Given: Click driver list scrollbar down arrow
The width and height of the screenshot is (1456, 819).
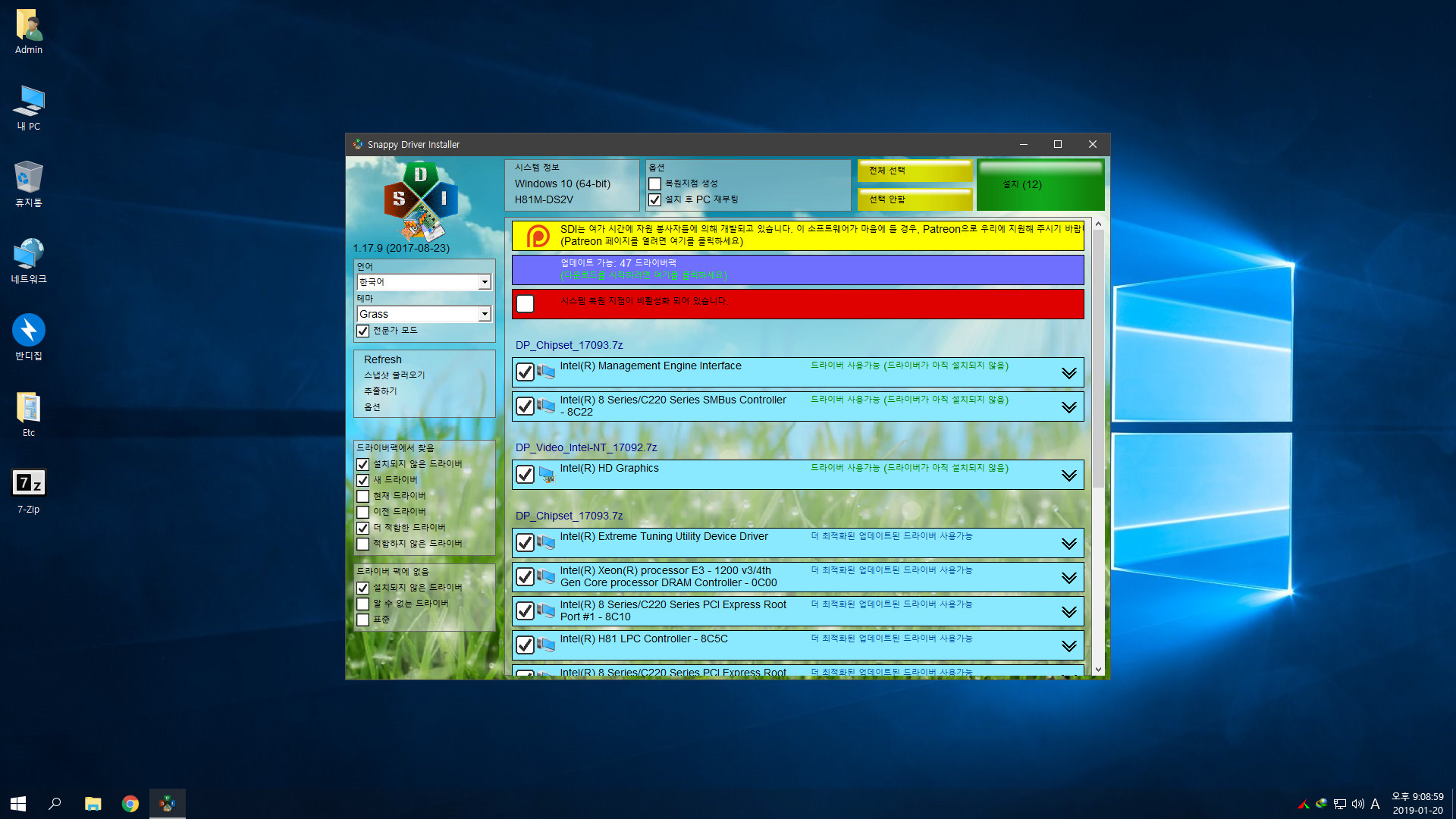Looking at the screenshot, I should (x=1098, y=670).
